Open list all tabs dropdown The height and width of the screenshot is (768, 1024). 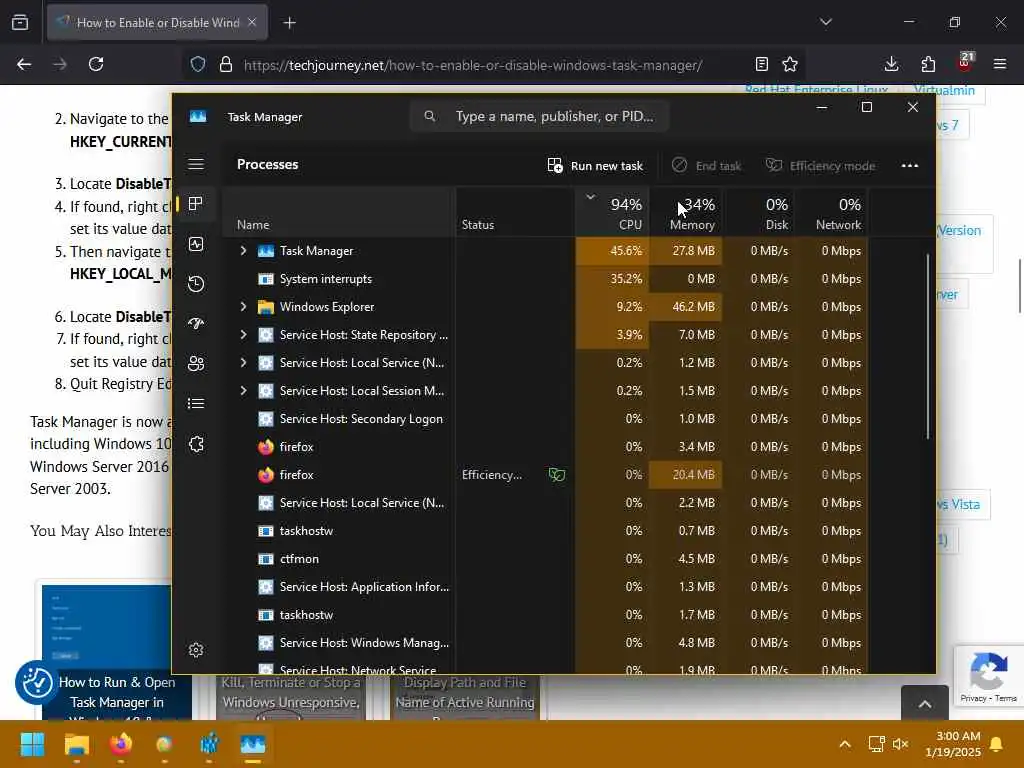(x=826, y=22)
